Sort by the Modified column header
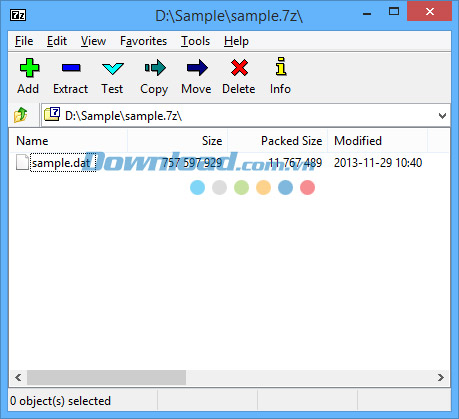 click(378, 141)
